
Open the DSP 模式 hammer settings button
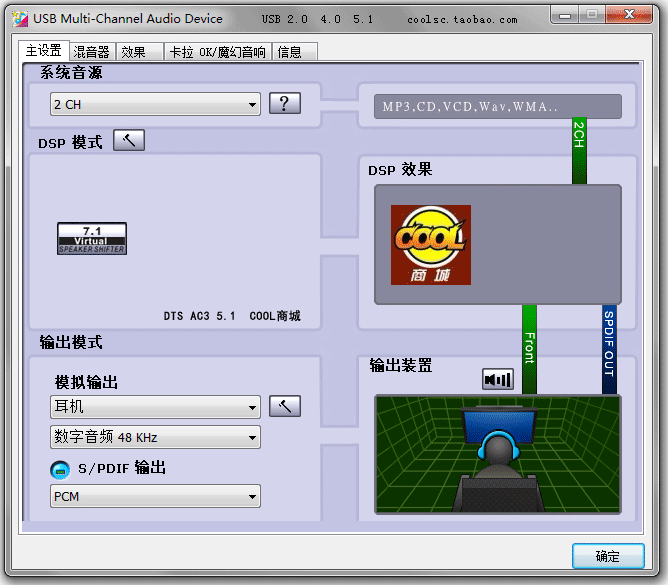(129, 140)
